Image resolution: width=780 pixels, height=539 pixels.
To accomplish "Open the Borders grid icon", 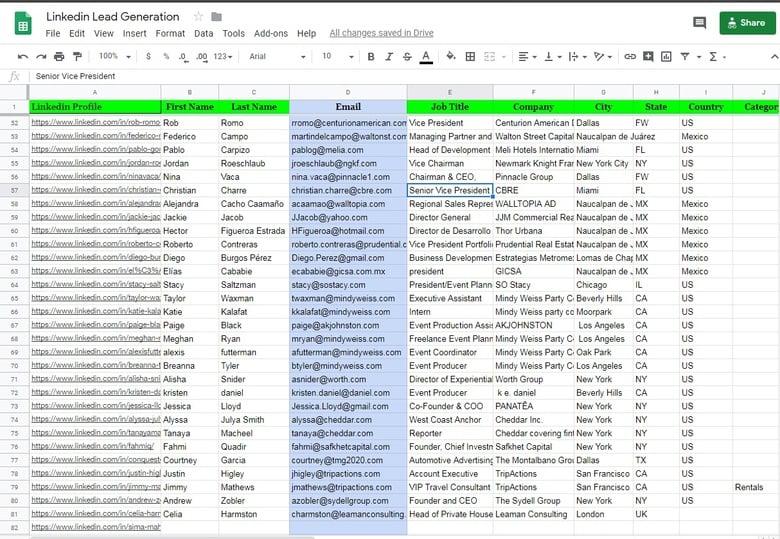I will click(x=470, y=57).
